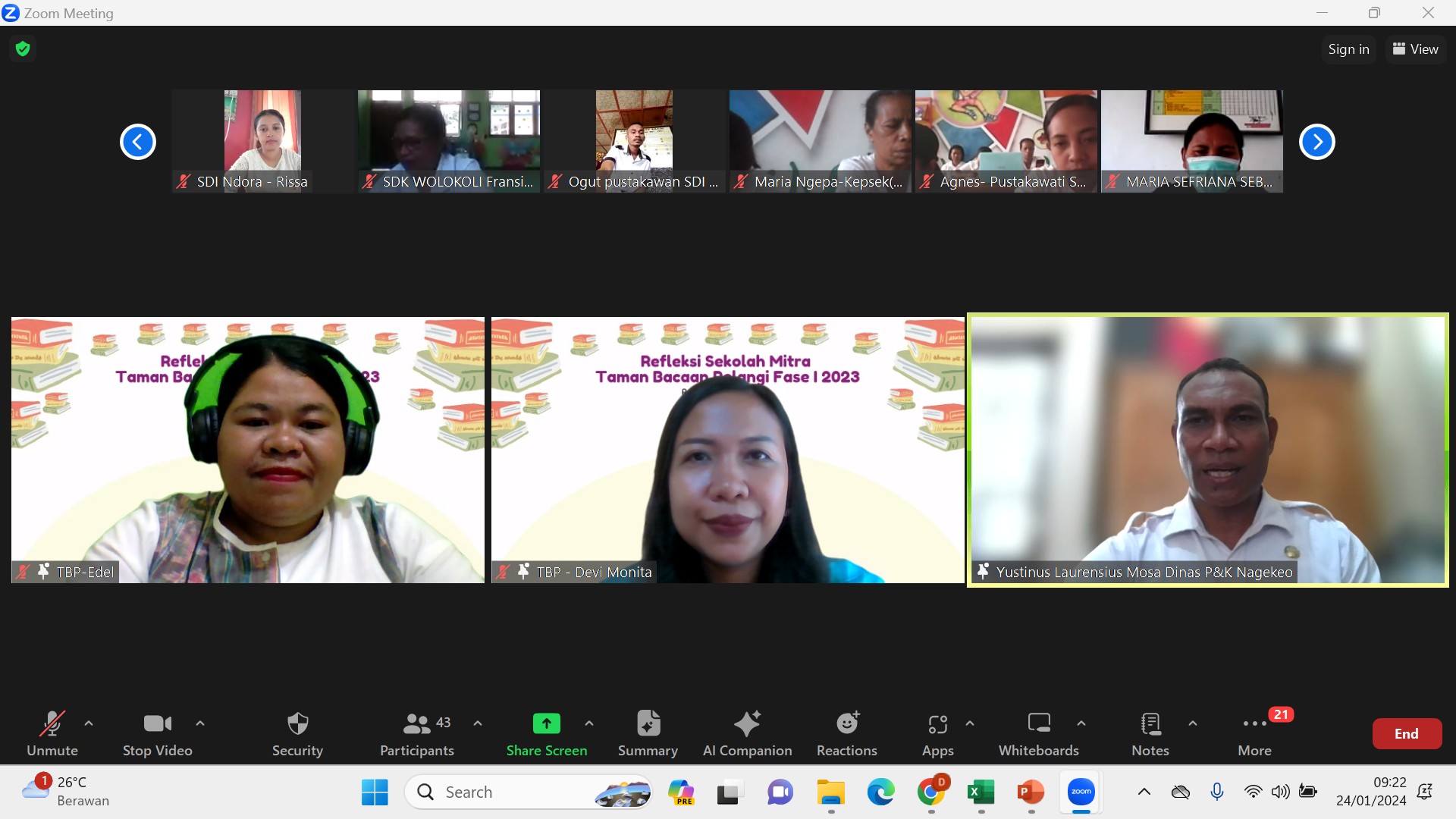Open Share Screen options via its chevron
This screenshot has width=1456, height=819.
590,723
